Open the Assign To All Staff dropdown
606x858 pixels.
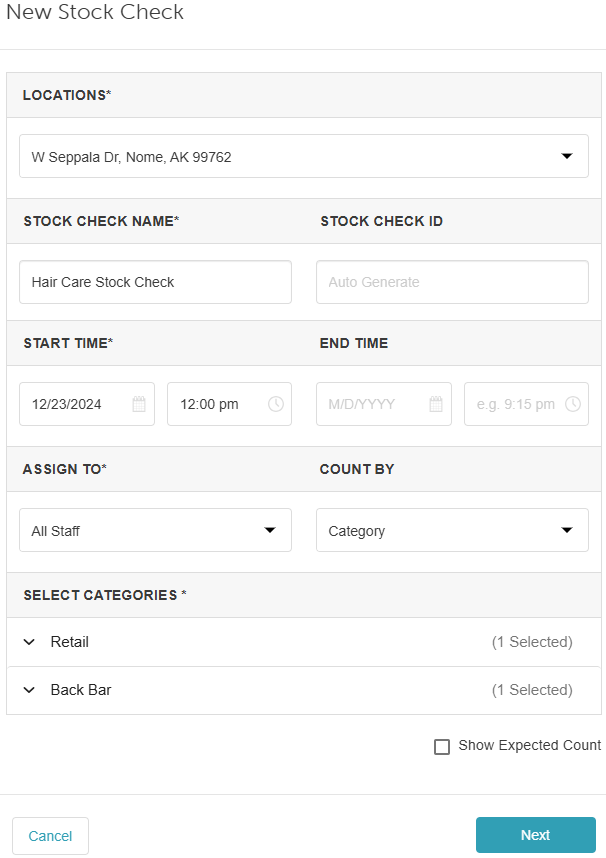[x=155, y=530]
